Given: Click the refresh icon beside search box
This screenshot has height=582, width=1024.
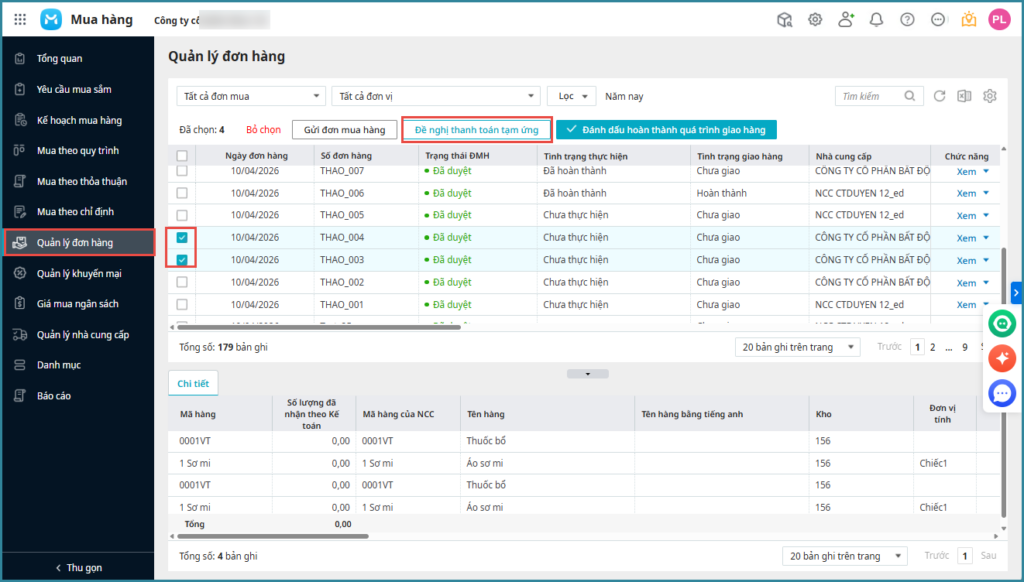Looking at the screenshot, I should pos(939,96).
